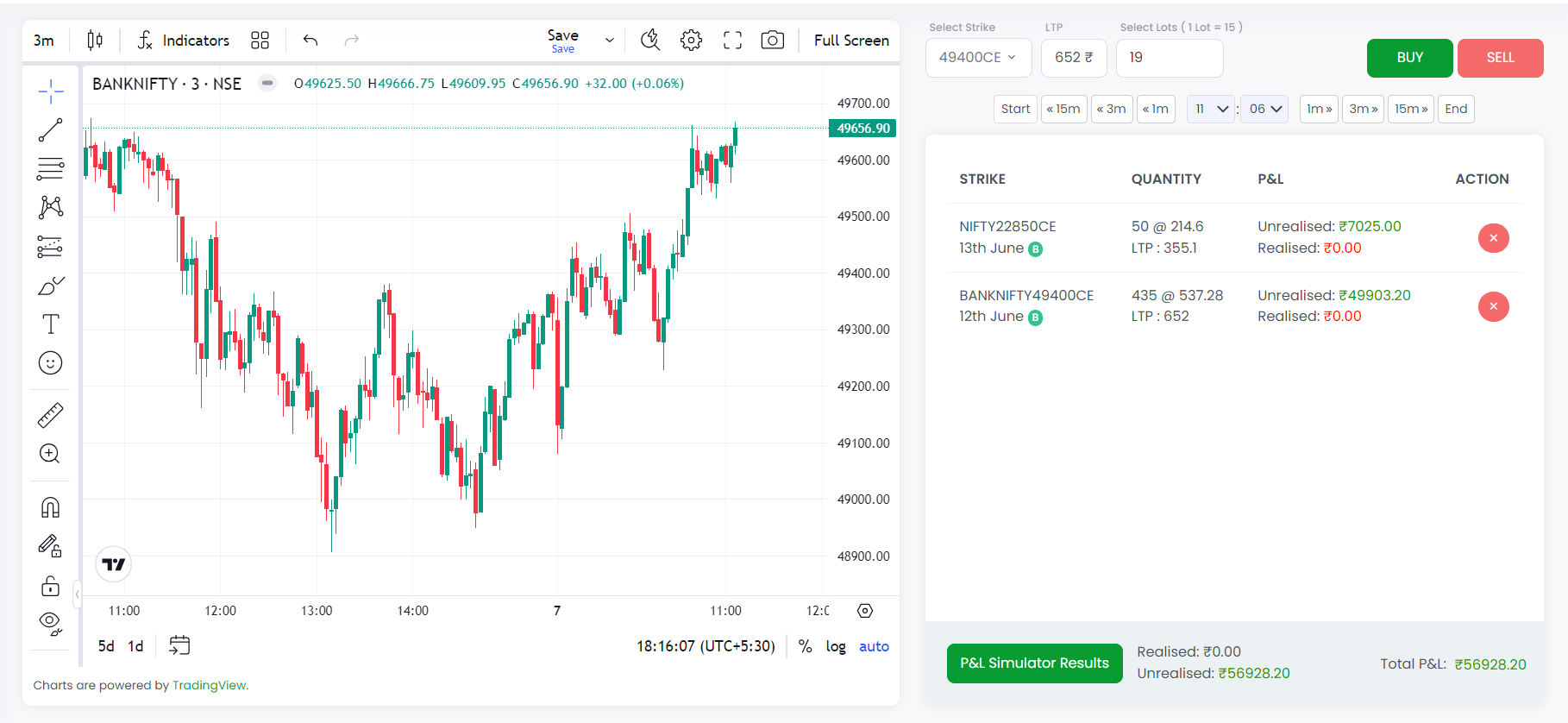Select the crosshair cursor tool
The image size is (1568, 723).
(x=51, y=91)
